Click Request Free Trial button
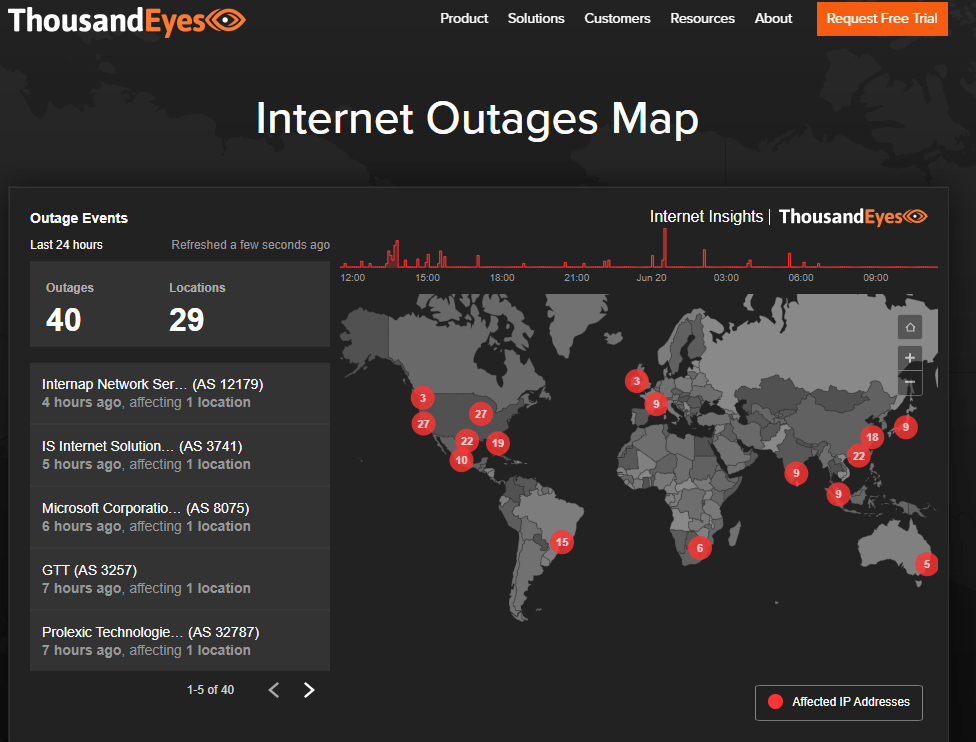The image size is (976, 742). (881, 19)
